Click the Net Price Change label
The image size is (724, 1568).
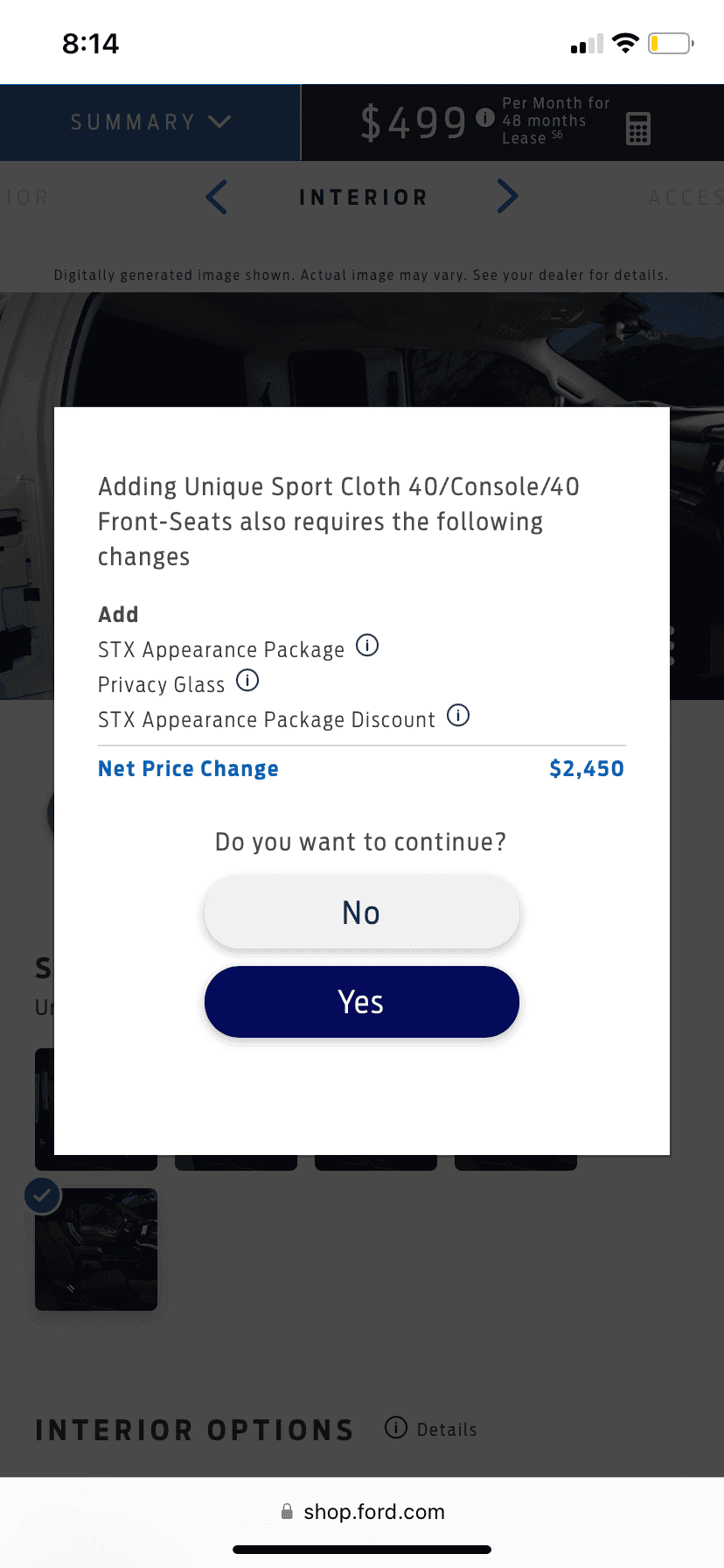tap(188, 769)
